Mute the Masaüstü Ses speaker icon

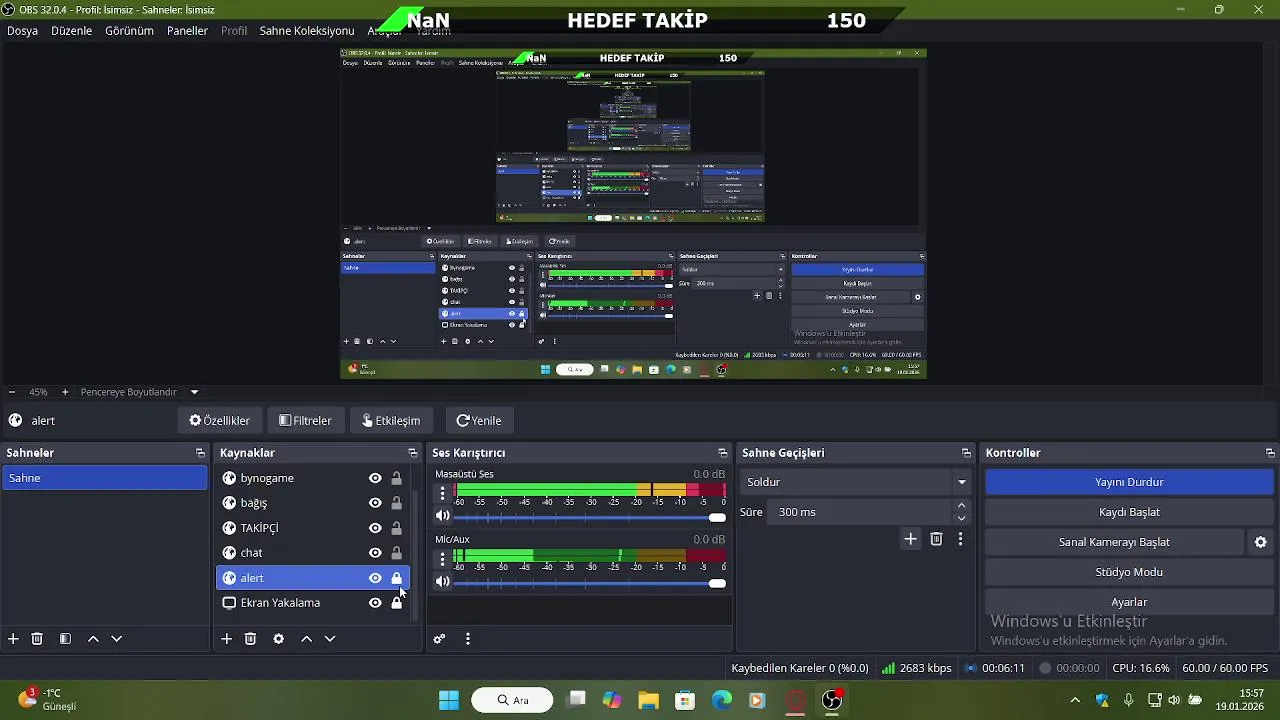click(x=442, y=516)
